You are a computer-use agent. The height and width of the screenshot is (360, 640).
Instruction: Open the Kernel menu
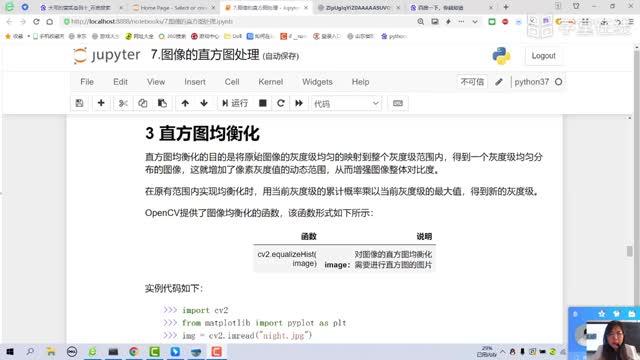[271, 82]
